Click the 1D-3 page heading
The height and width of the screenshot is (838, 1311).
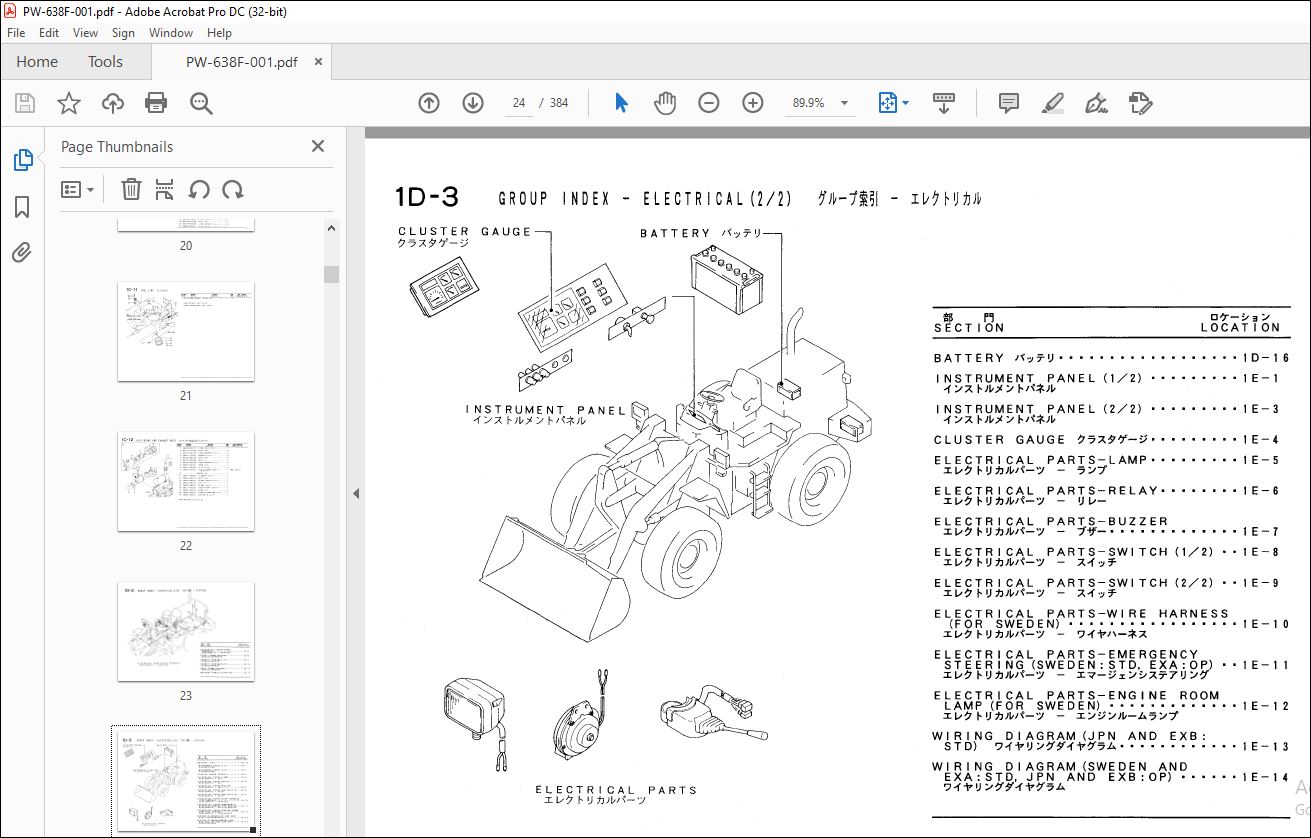tap(427, 197)
